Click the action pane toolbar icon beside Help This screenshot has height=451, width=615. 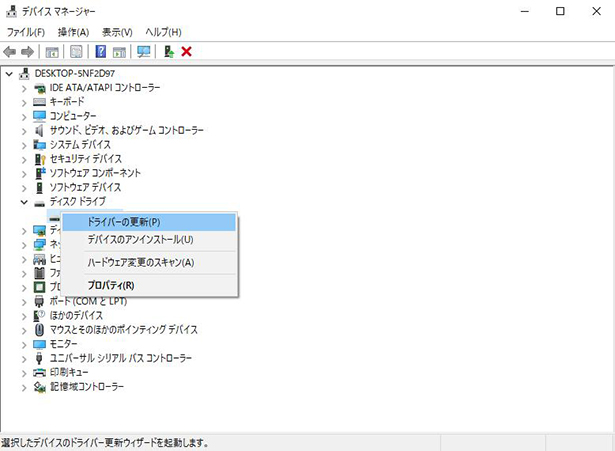[119, 52]
